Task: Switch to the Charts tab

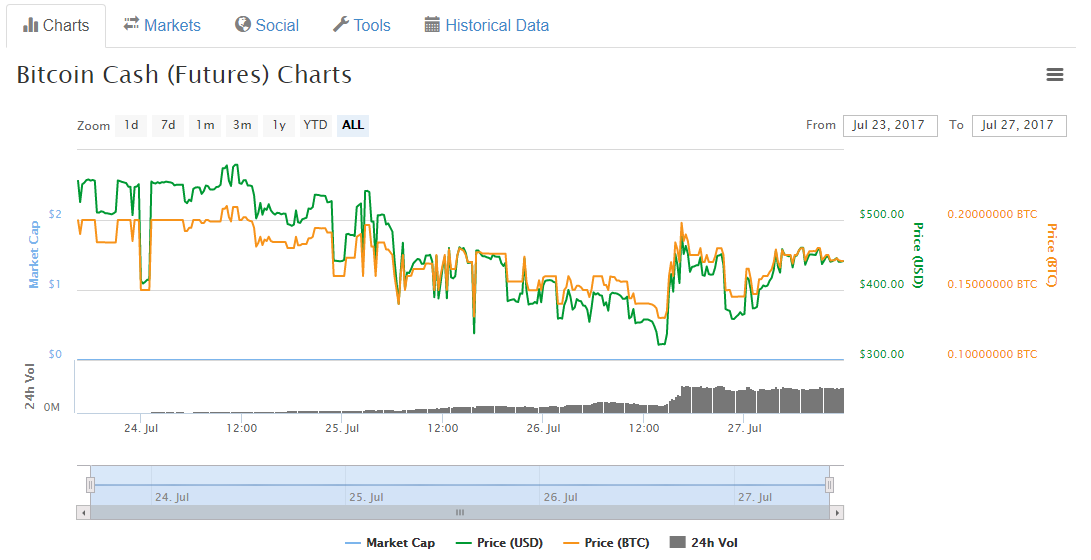Action: [56, 26]
